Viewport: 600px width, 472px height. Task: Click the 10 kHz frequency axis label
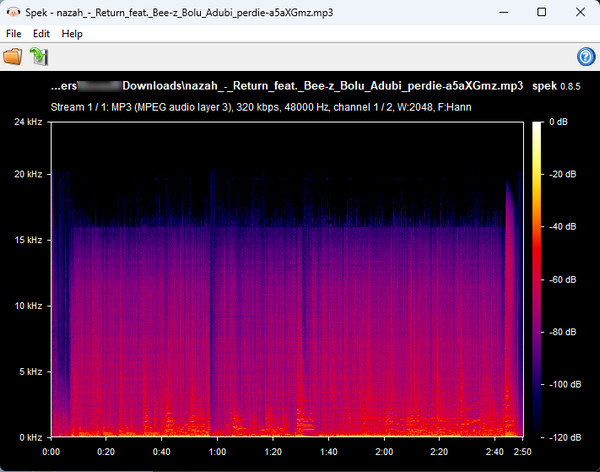coord(28,306)
